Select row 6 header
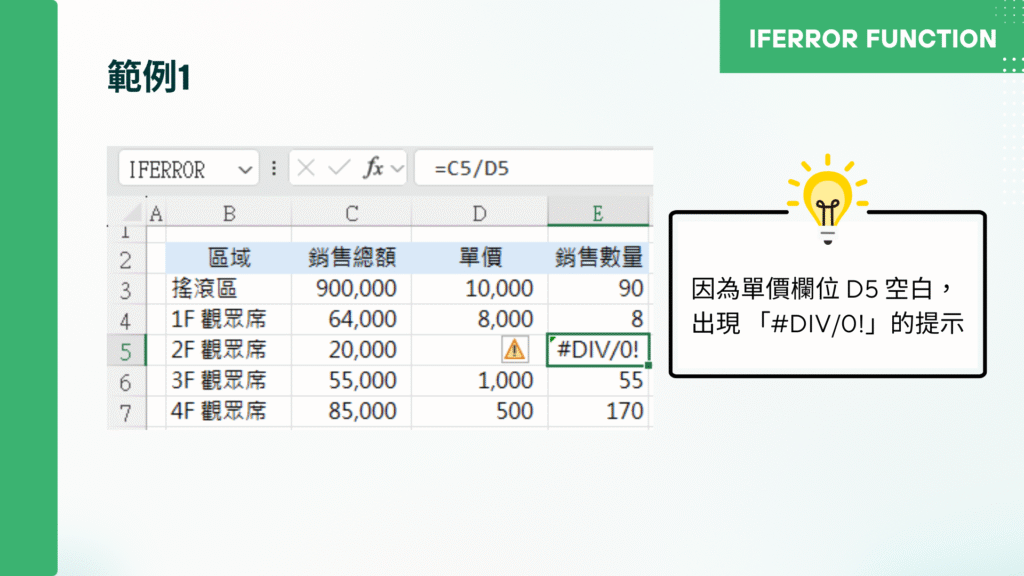Screen dimensions: 1024x576 coord(127,381)
